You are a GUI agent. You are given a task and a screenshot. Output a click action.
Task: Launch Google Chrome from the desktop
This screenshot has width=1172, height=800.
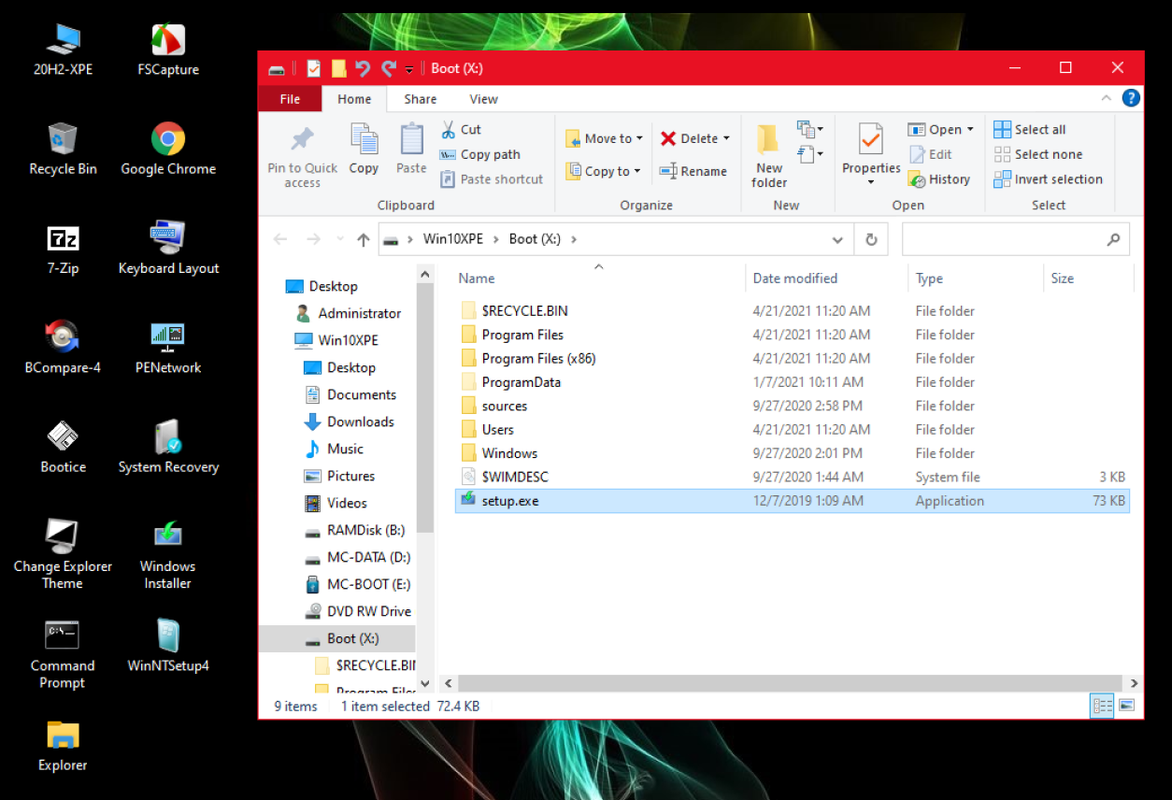(x=168, y=149)
